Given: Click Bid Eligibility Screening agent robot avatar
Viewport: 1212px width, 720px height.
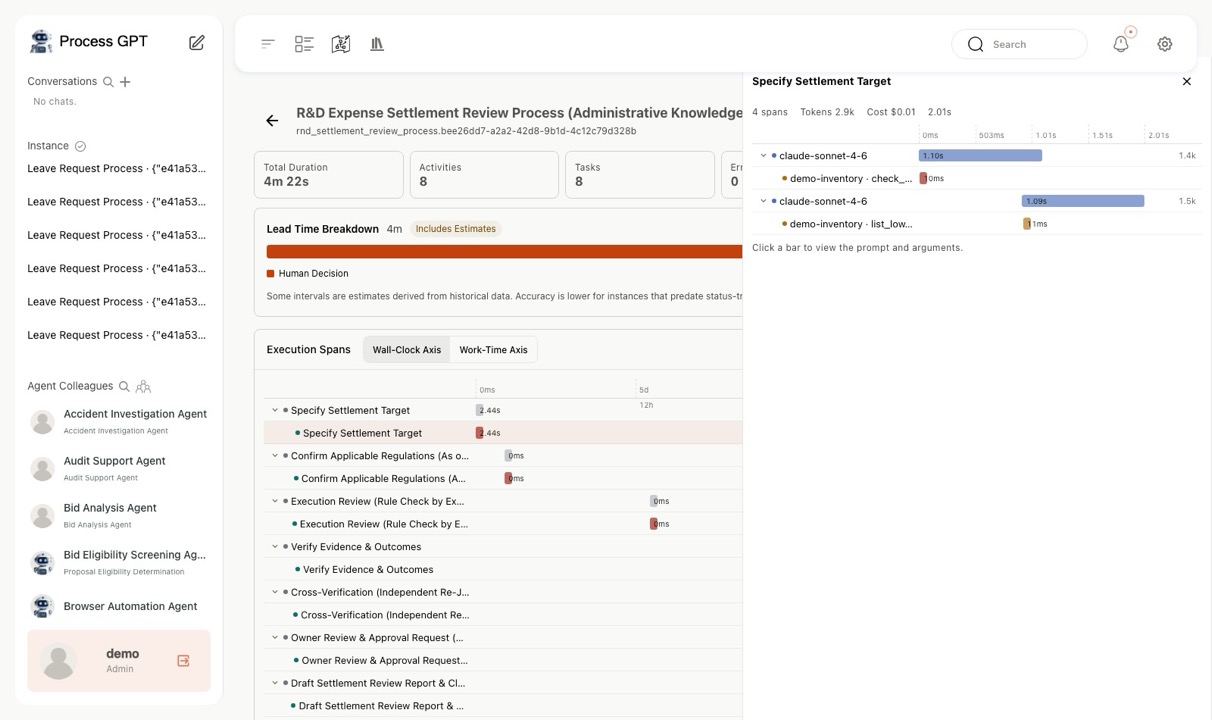Looking at the screenshot, I should [x=42, y=563].
